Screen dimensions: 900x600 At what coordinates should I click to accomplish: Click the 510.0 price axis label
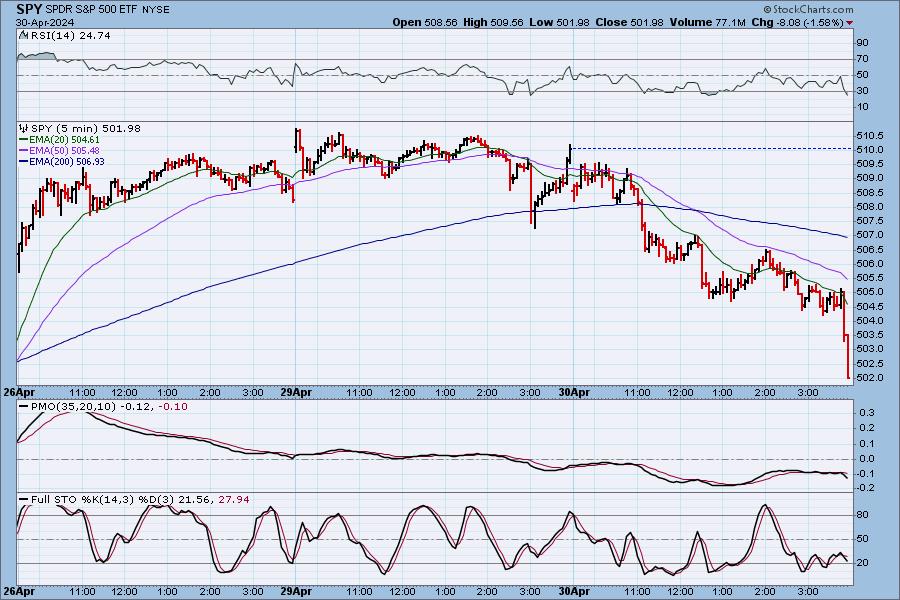870,150
